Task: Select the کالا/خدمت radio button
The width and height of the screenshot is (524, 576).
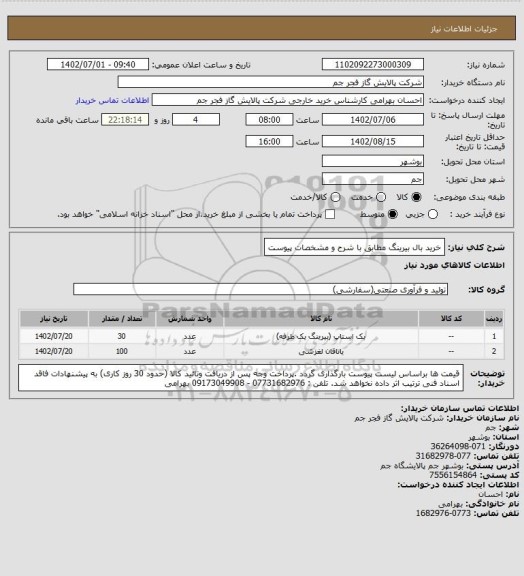Action: tap(335, 197)
